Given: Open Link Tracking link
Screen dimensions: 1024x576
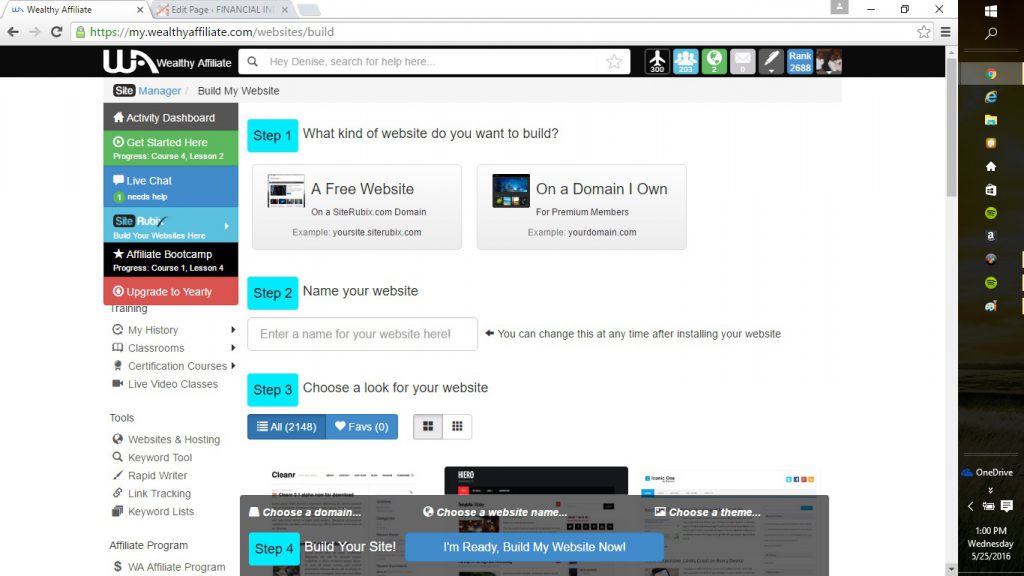Looking at the screenshot, I should 159,493.
